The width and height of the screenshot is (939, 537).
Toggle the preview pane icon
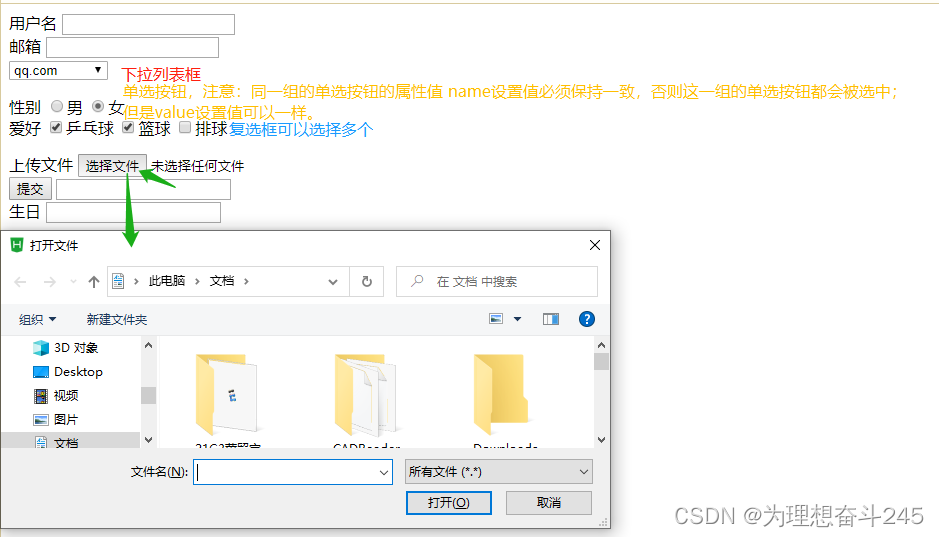click(551, 319)
